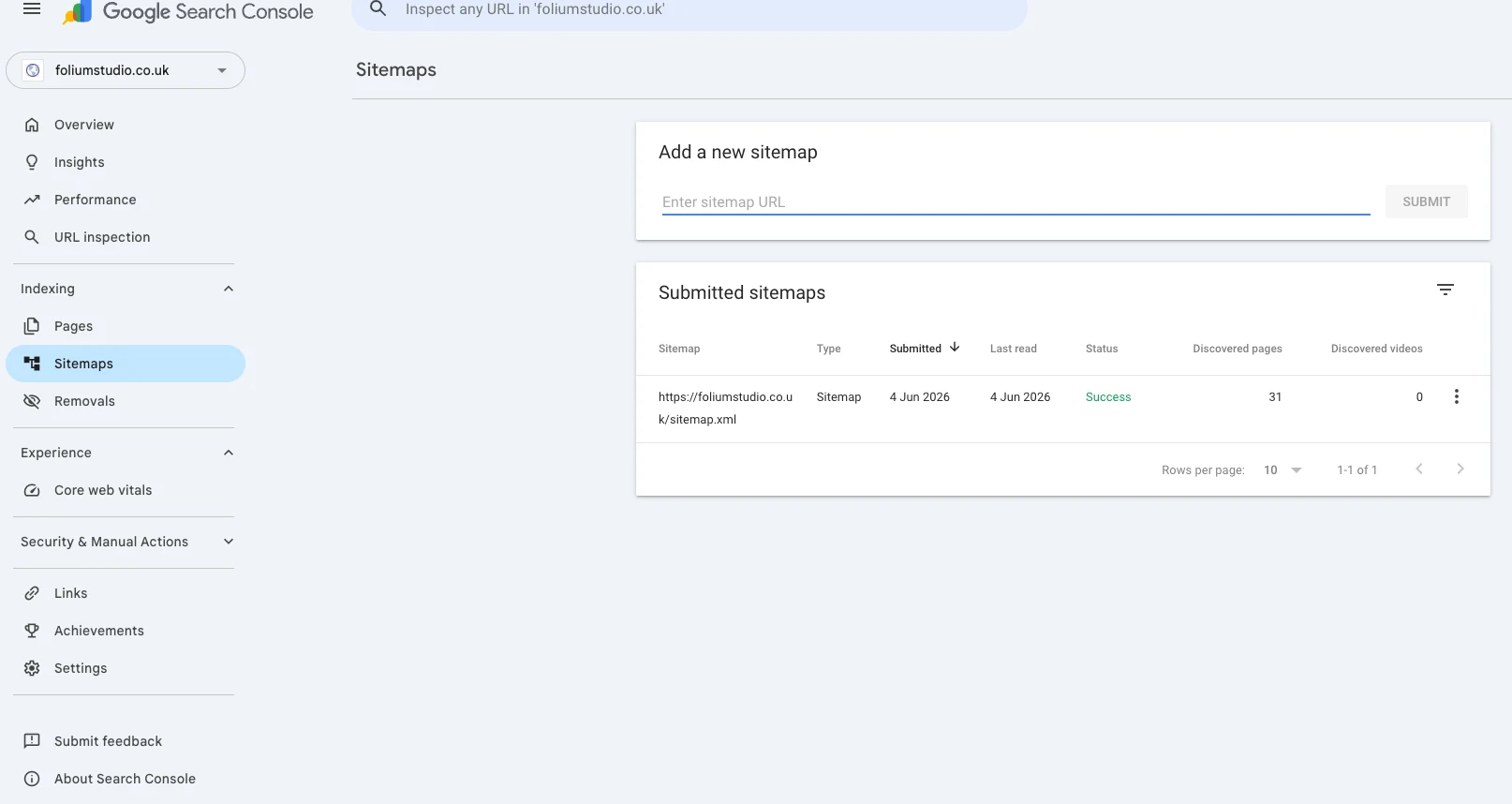Navigate to Pages under Indexing

point(126,326)
